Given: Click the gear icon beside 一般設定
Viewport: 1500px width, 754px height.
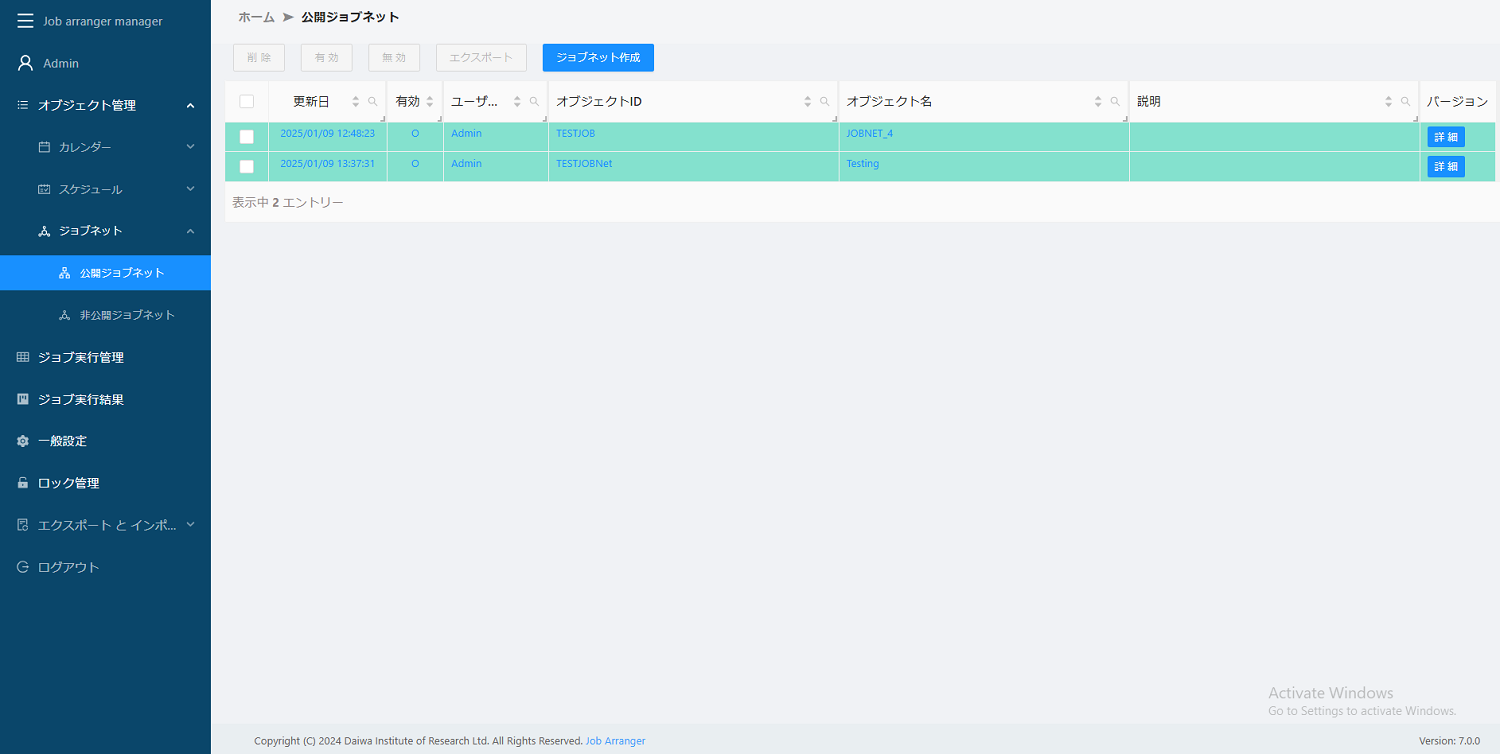Looking at the screenshot, I should coord(21,440).
